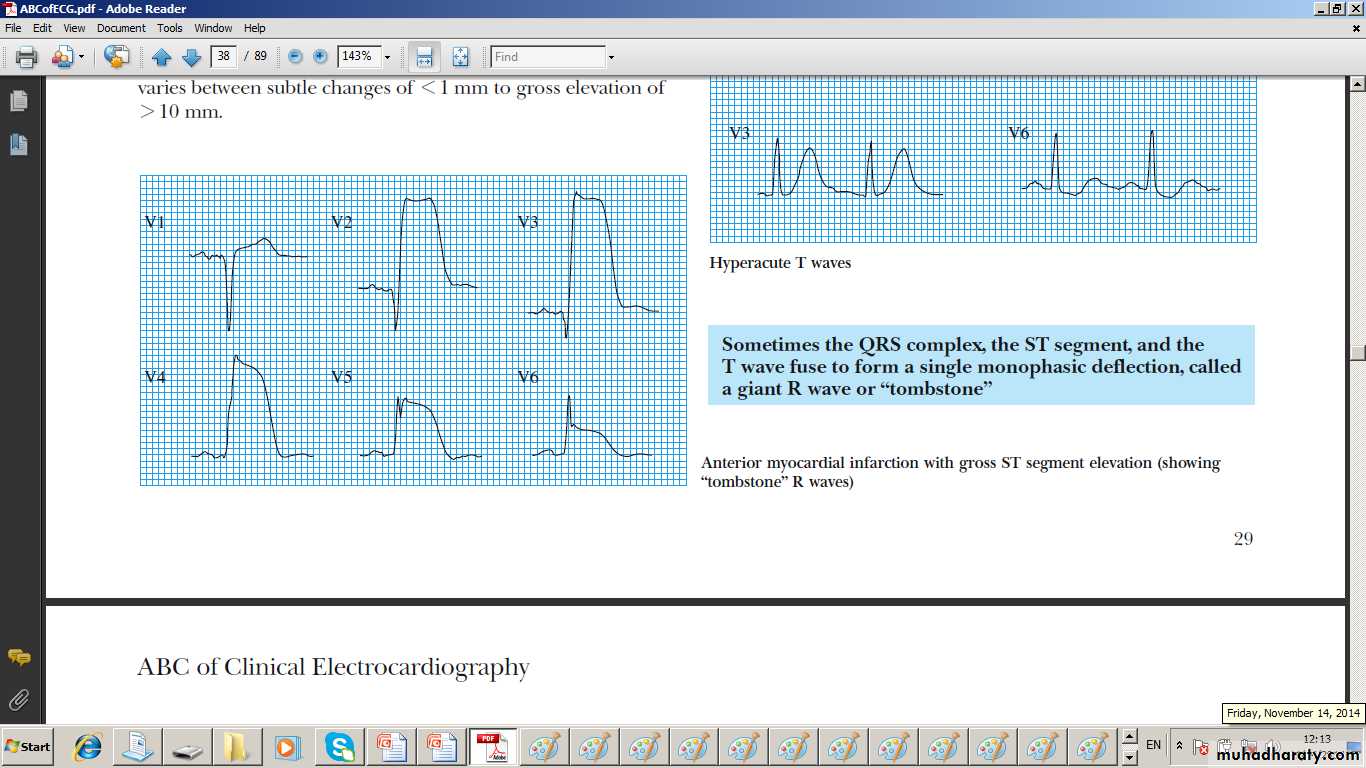Go to previous page with up arrow

click(x=161, y=57)
